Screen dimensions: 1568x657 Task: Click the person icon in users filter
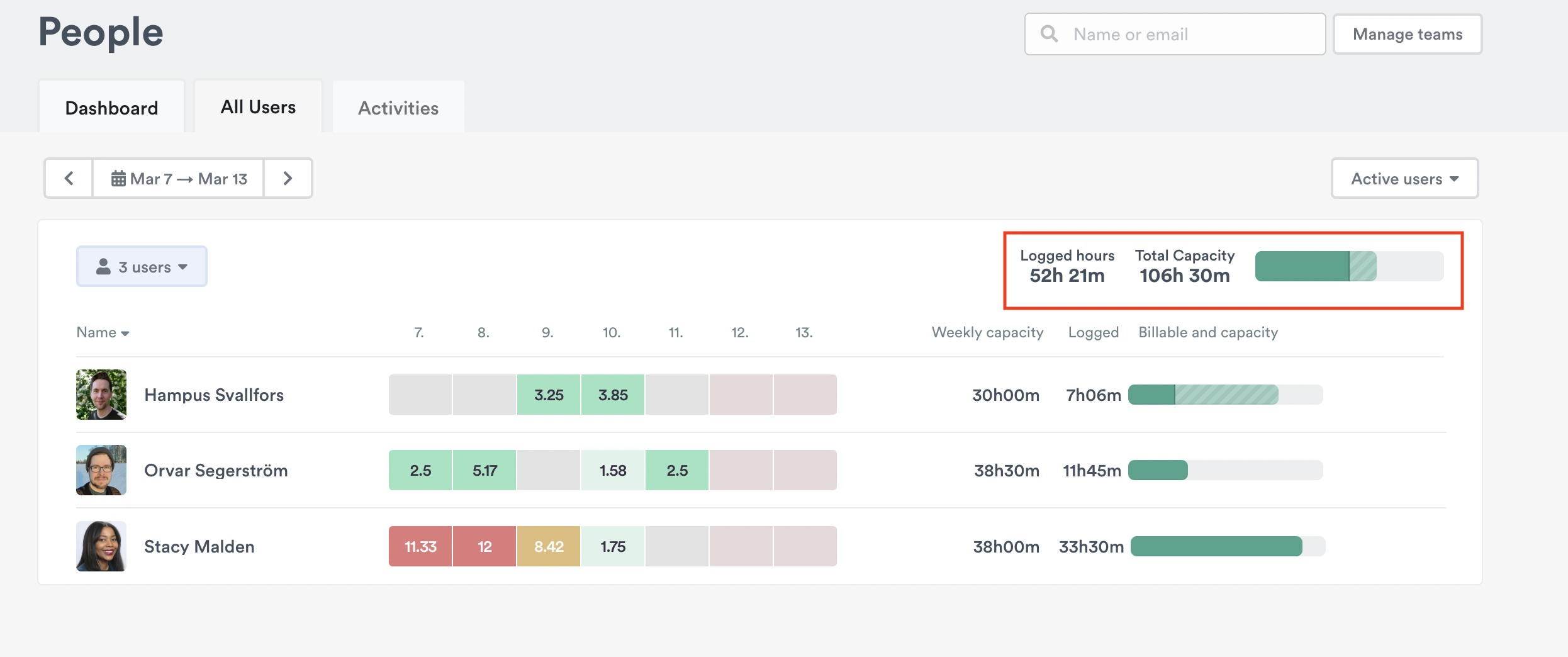(103, 267)
